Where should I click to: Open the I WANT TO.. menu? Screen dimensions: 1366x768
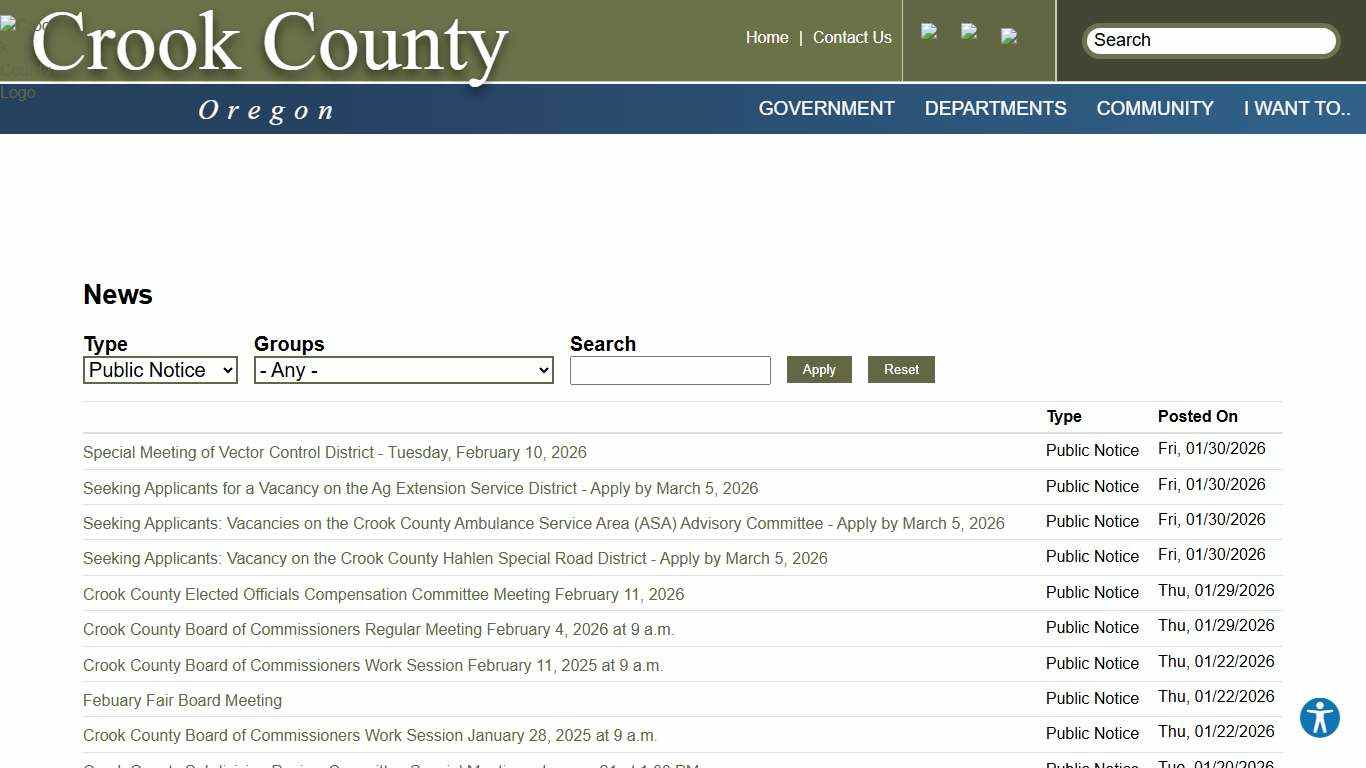[1297, 108]
